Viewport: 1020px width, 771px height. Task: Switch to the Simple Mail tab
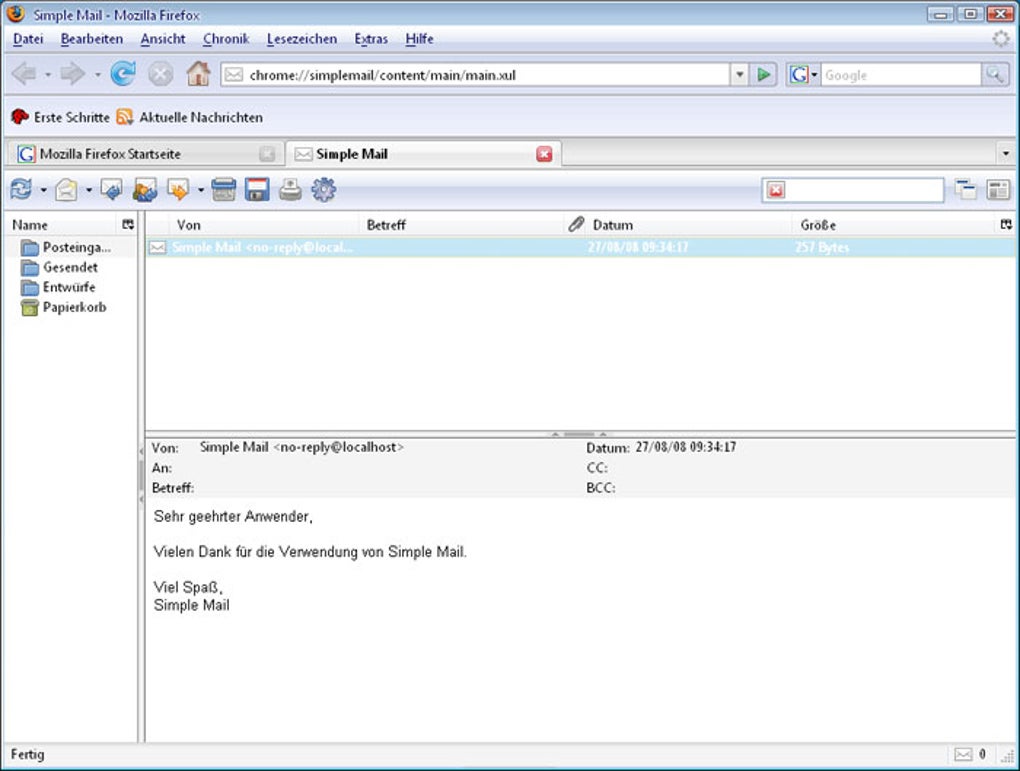point(424,154)
